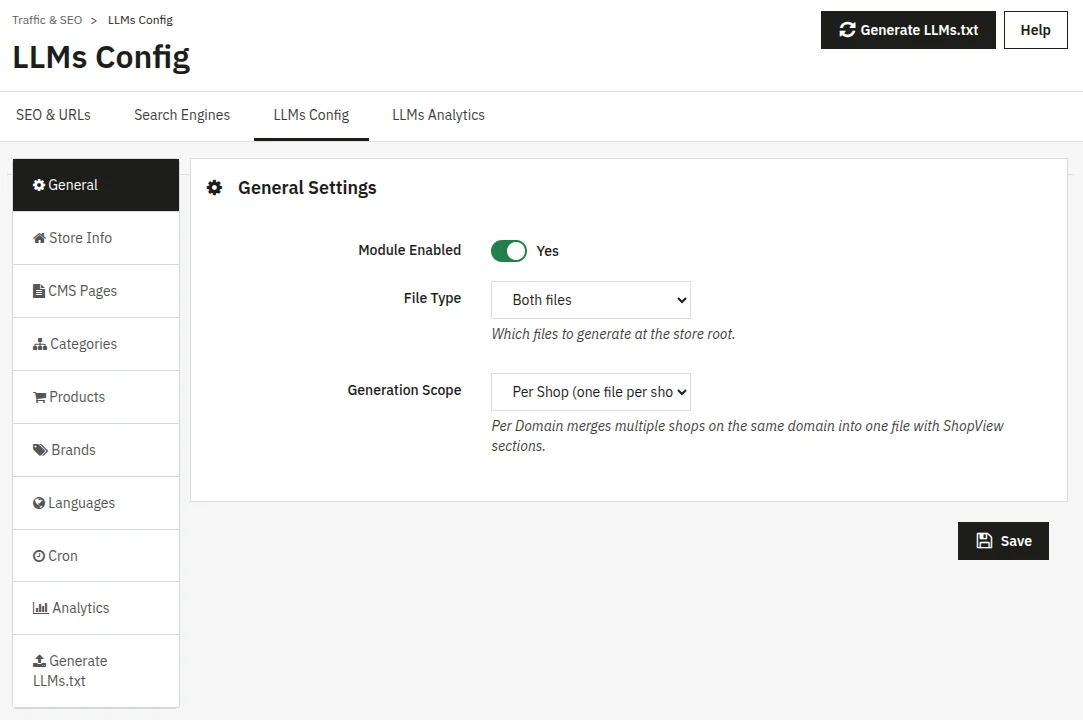Viewport: 1083px width, 720px height.
Task: Click the LLMs Config breadcrumb
Action: (x=140, y=20)
